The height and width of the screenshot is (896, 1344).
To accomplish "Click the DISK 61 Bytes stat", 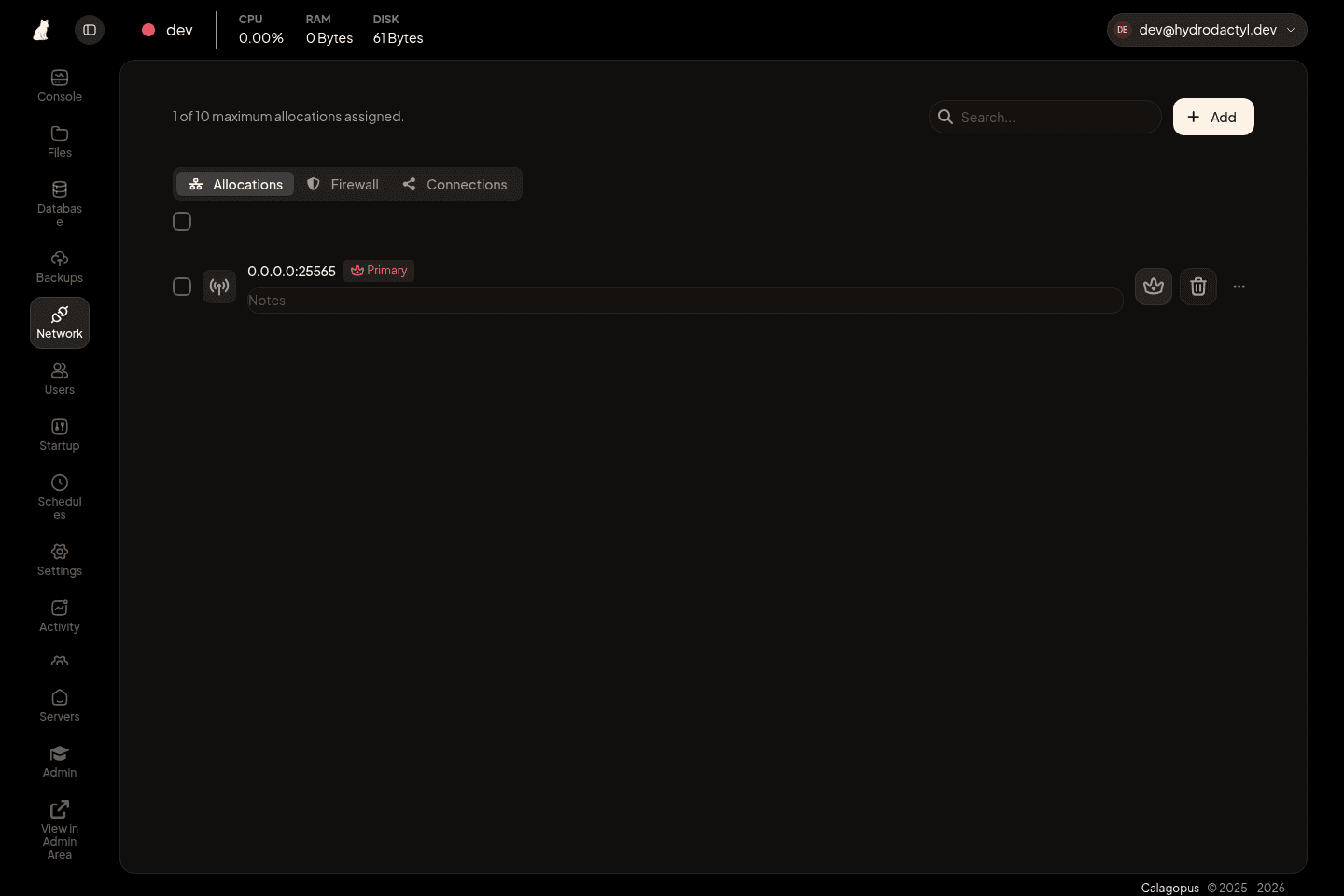I will tap(398, 30).
